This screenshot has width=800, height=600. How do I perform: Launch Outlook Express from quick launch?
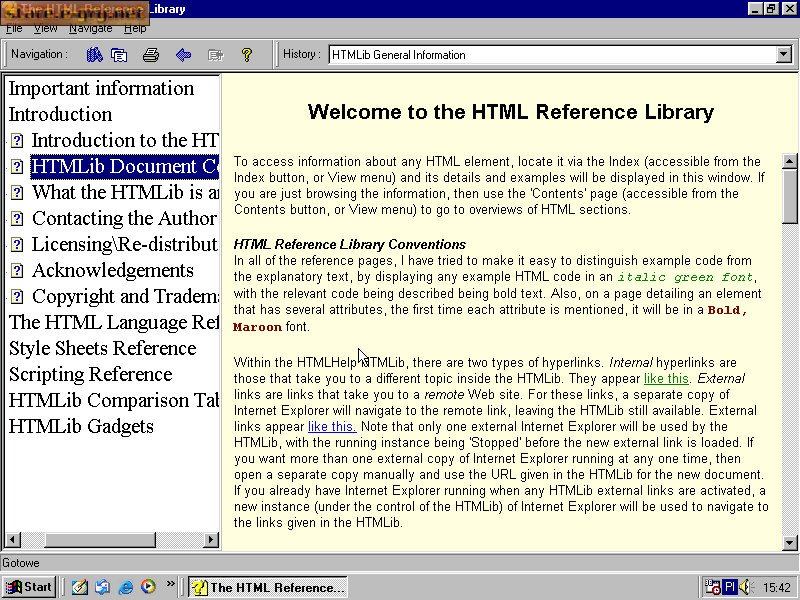click(x=103, y=587)
